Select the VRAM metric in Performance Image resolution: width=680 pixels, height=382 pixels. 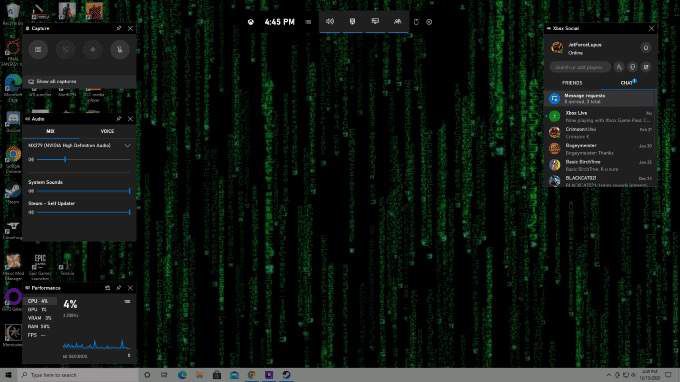tap(40, 318)
